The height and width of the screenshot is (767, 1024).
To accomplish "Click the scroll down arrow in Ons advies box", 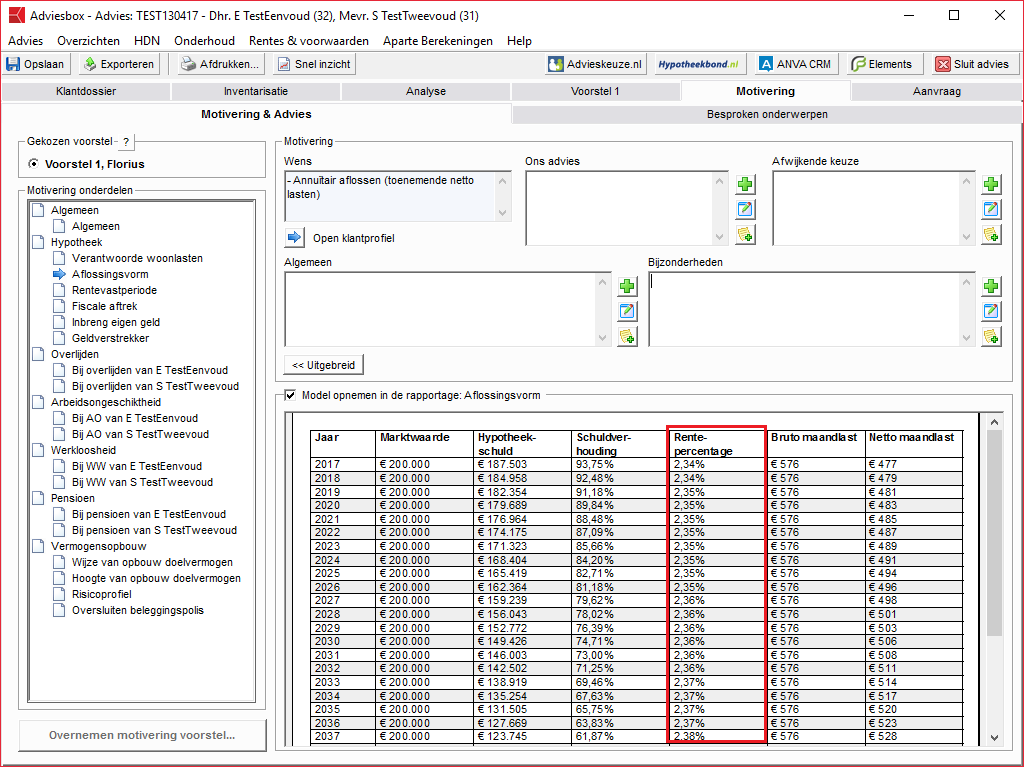I will 720,237.
